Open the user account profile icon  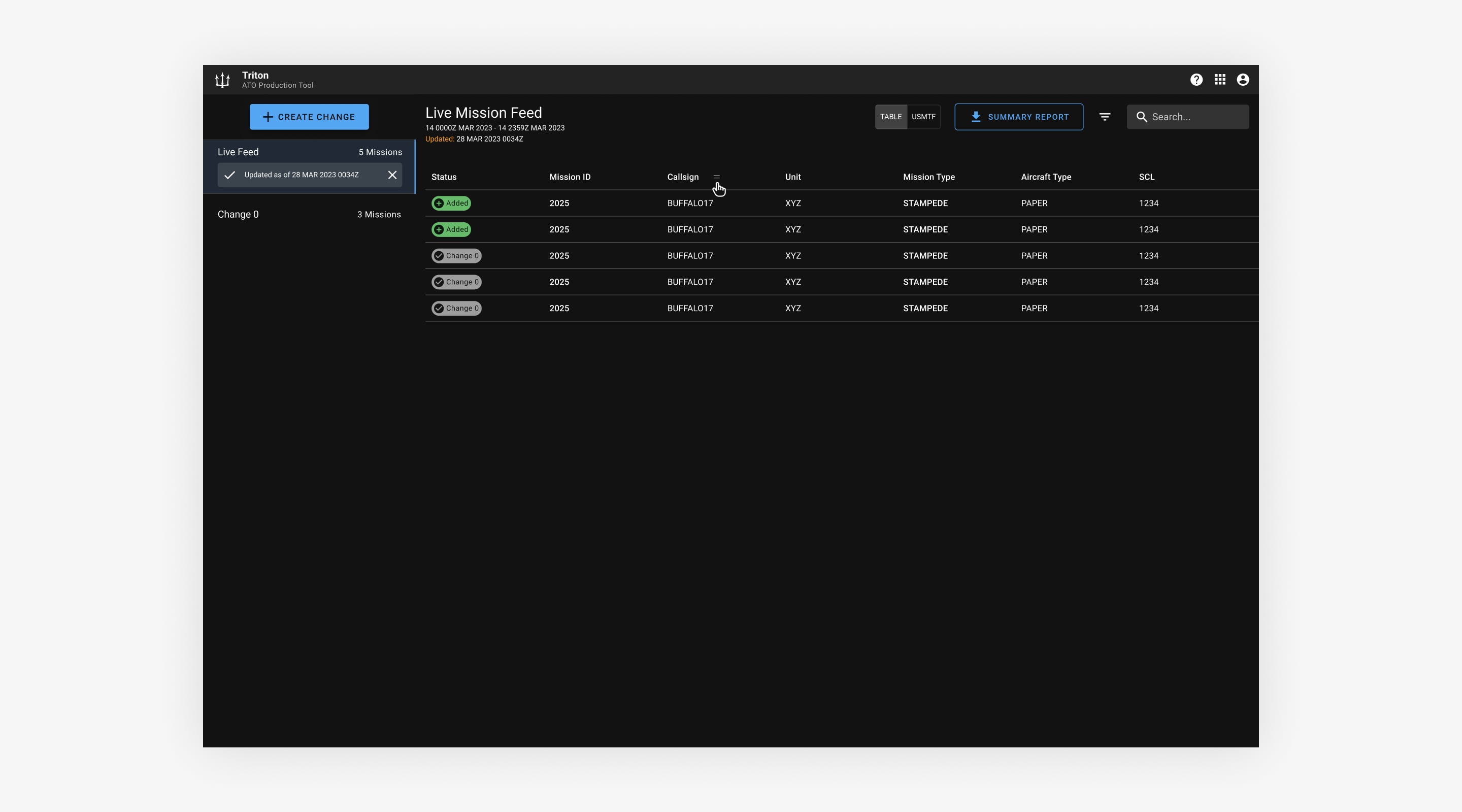coord(1242,80)
